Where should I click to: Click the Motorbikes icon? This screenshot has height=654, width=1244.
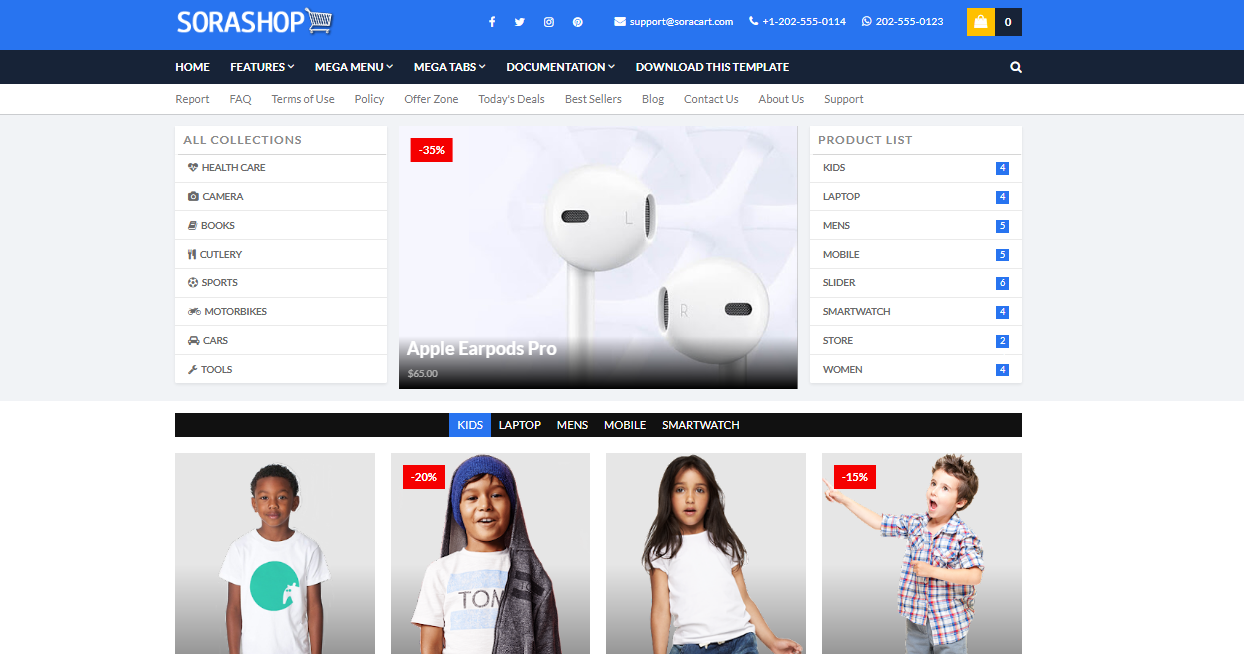pos(194,312)
